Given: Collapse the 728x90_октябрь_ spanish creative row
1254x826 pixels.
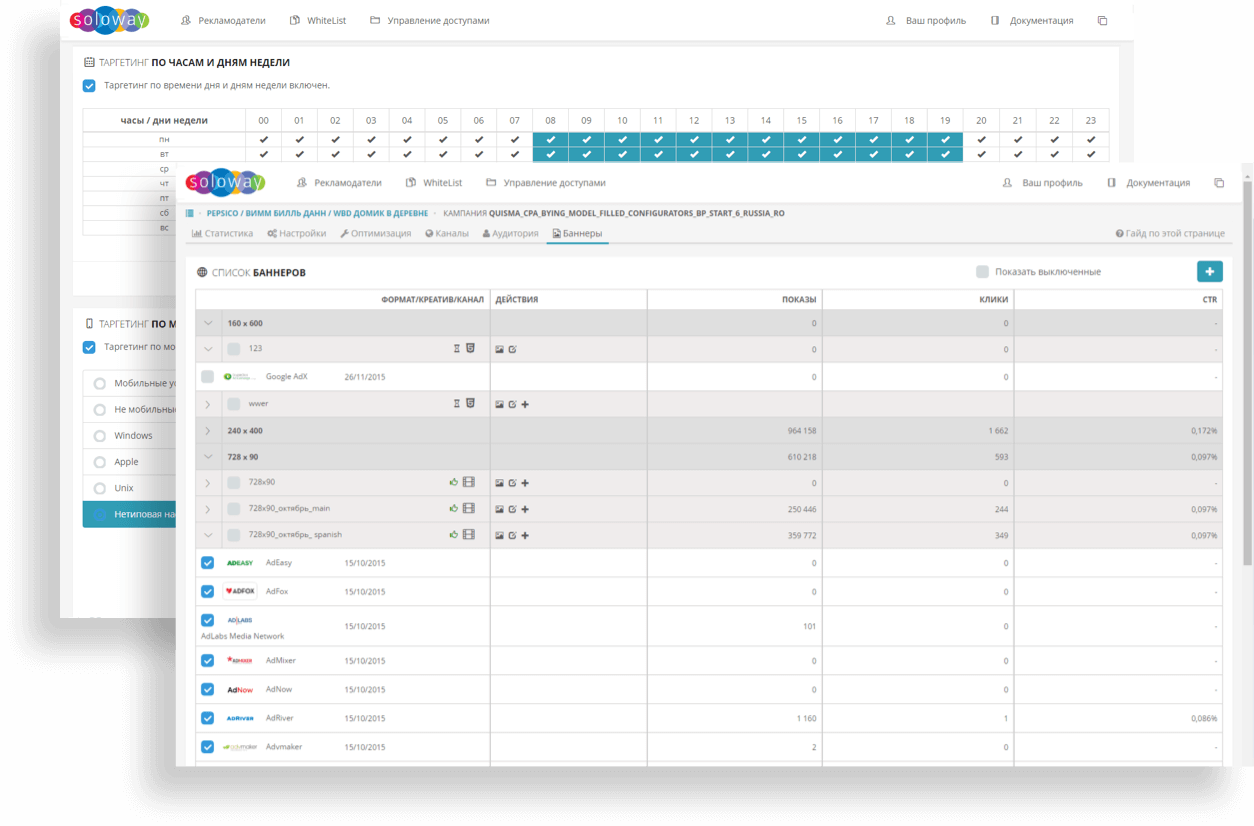Looking at the screenshot, I should pyautogui.click(x=207, y=535).
